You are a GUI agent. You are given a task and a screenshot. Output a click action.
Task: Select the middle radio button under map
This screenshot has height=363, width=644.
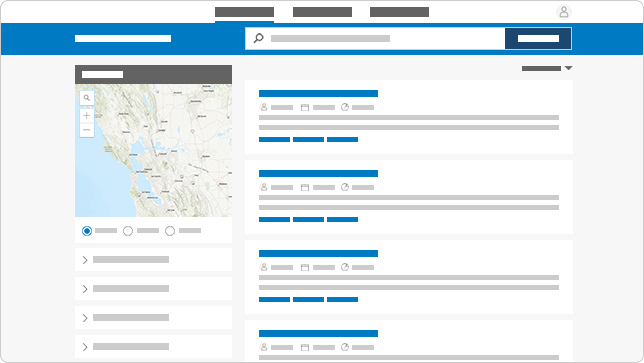(x=128, y=231)
